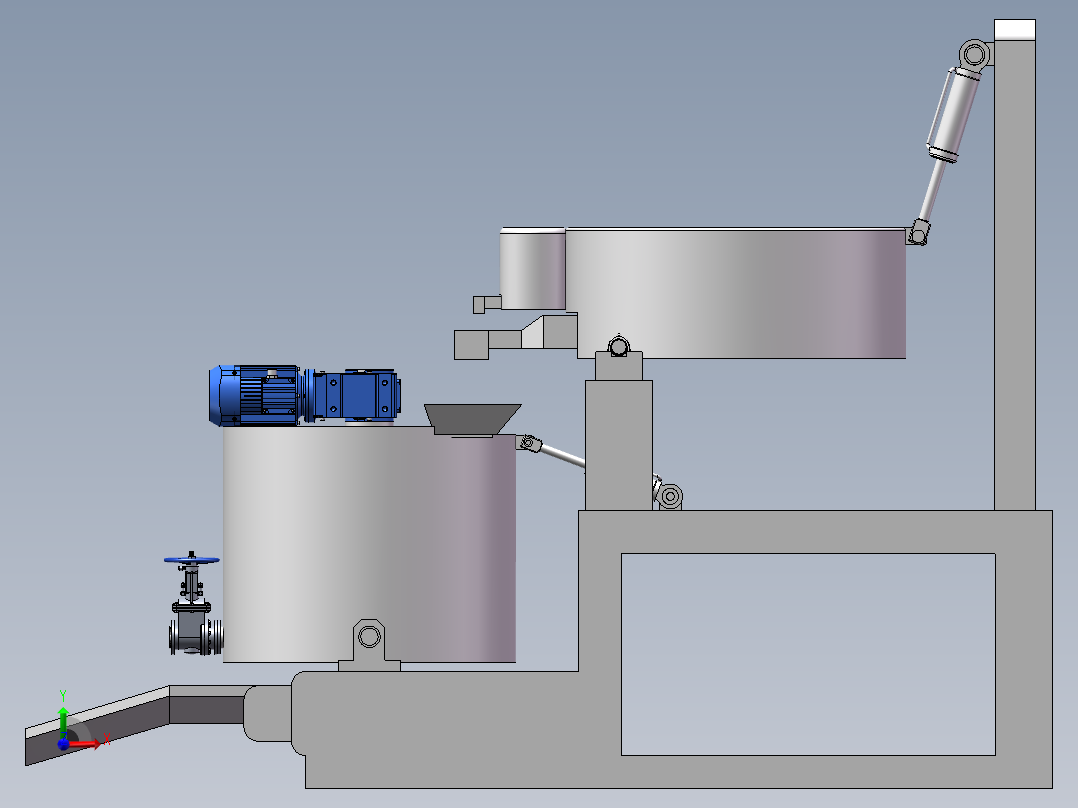Select the tall vertical support column on right
This screenshot has height=808, width=1078.
point(1015,274)
